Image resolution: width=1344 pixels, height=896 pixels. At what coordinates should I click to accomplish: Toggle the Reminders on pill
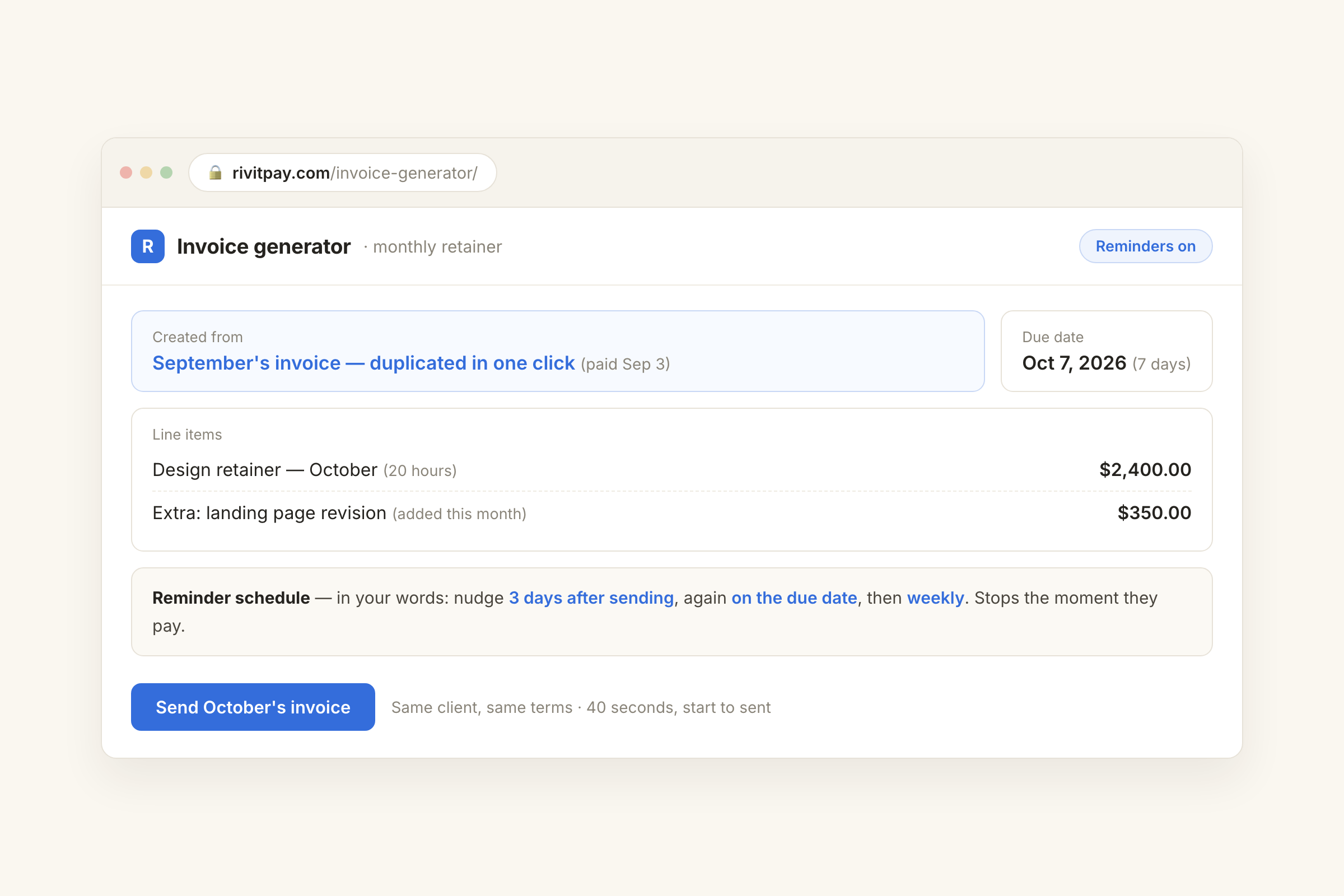pos(1145,246)
